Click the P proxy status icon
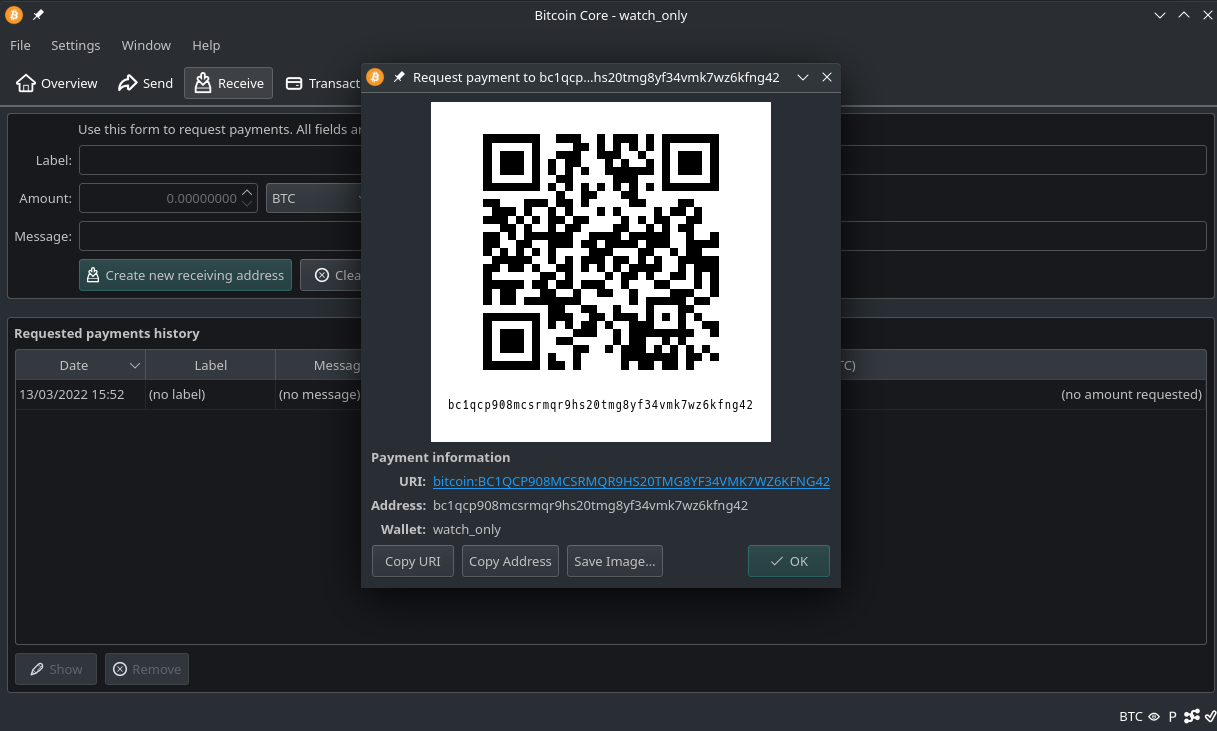The height and width of the screenshot is (731, 1217). [1172, 716]
